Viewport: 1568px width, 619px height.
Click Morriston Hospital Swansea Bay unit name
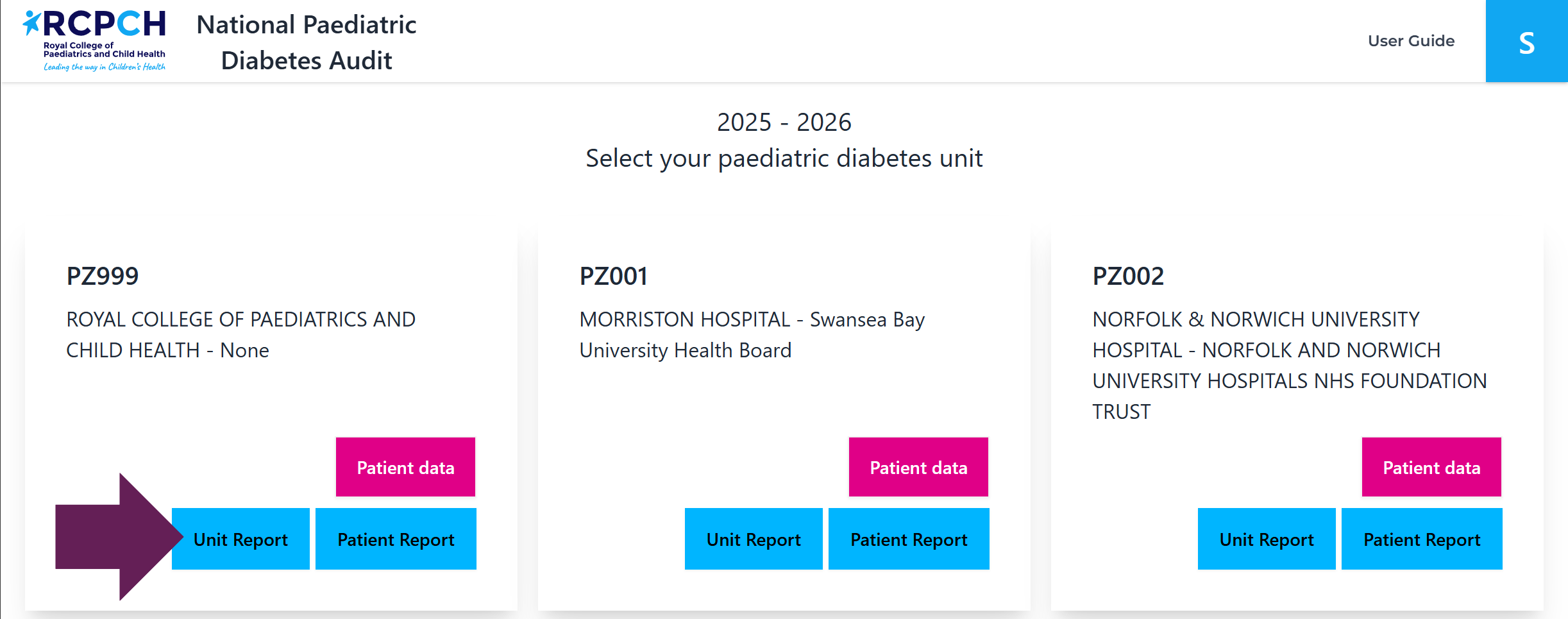[752, 335]
